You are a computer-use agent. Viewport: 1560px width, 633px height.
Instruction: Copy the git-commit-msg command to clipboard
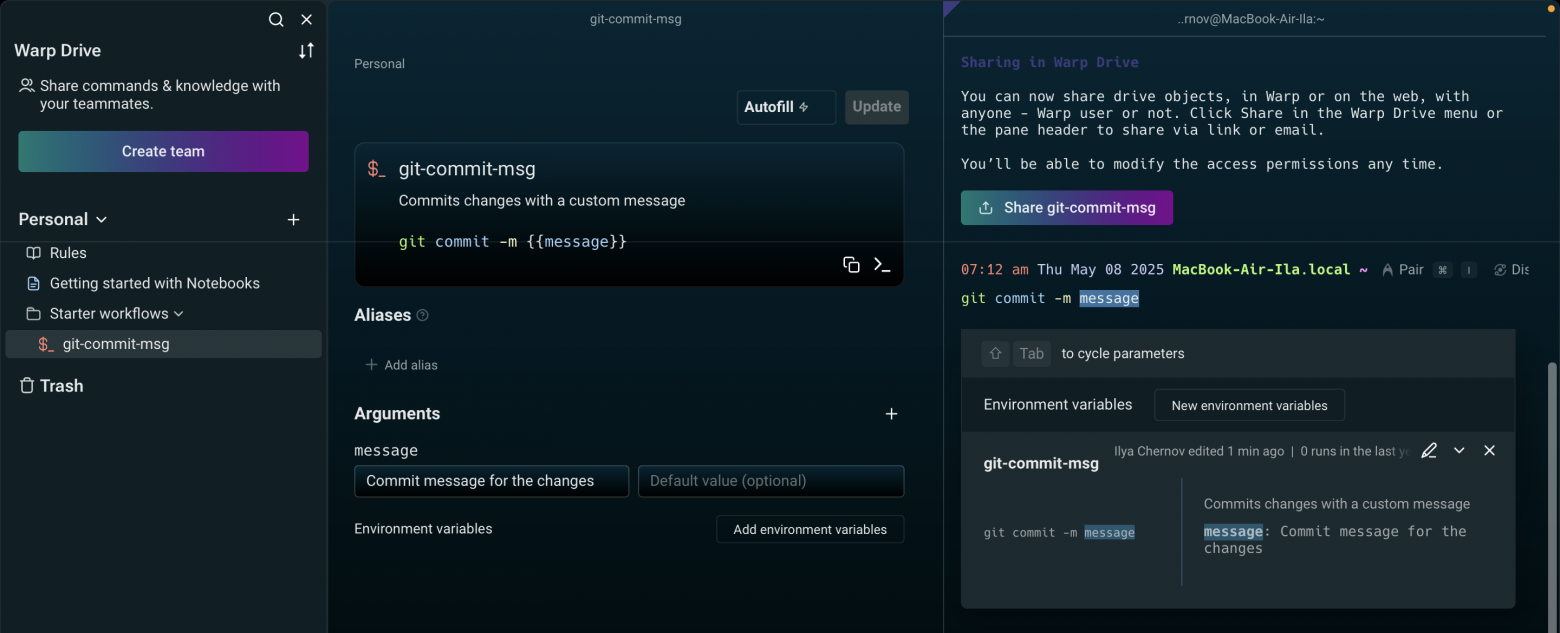851,265
